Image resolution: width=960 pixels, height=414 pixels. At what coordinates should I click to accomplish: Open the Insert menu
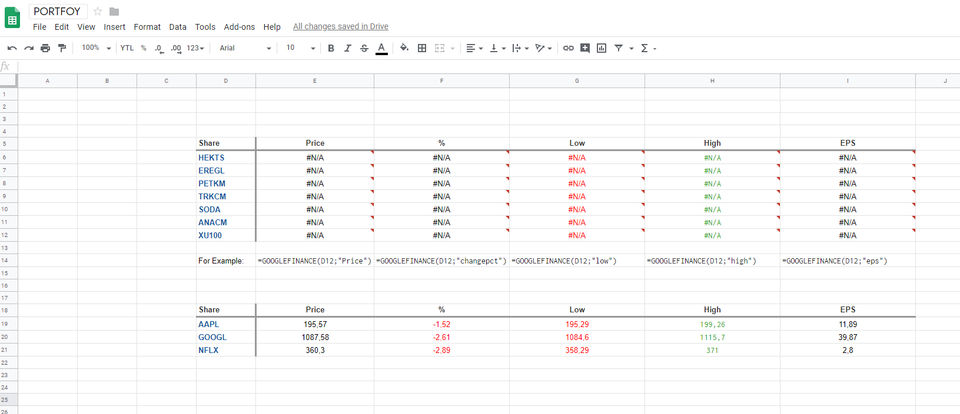(x=114, y=27)
